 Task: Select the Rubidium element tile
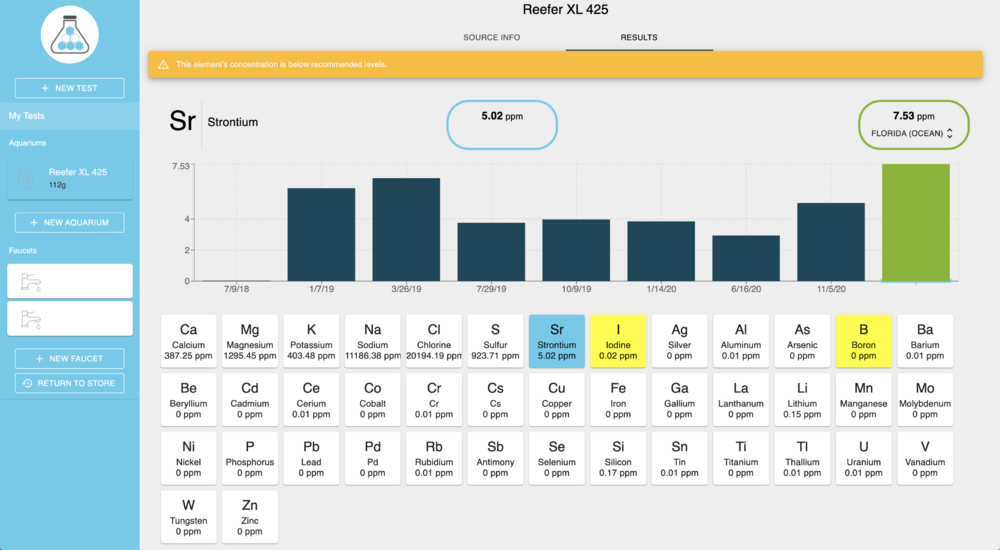(x=434, y=458)
